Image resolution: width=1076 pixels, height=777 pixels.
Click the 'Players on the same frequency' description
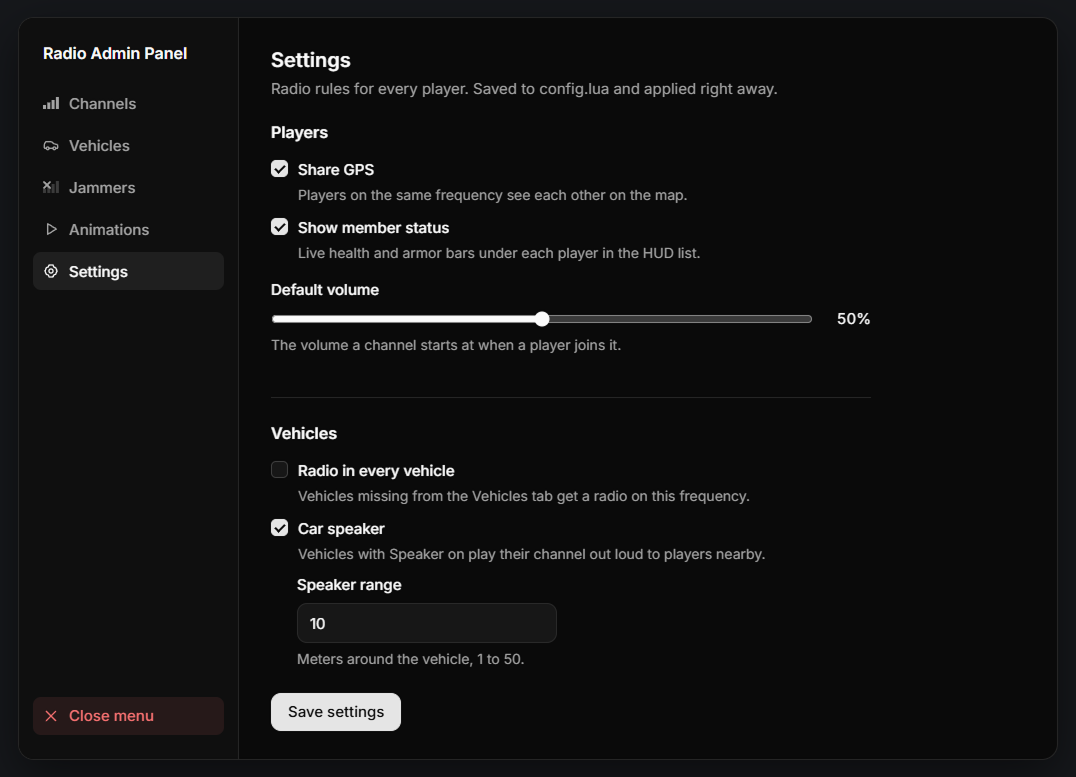pos(492,195)
